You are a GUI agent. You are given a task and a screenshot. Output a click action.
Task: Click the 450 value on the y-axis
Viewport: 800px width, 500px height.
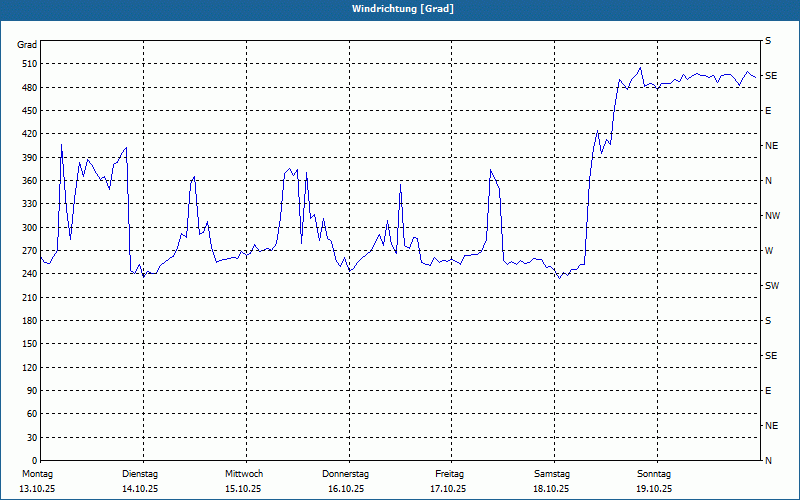[27, 111]
